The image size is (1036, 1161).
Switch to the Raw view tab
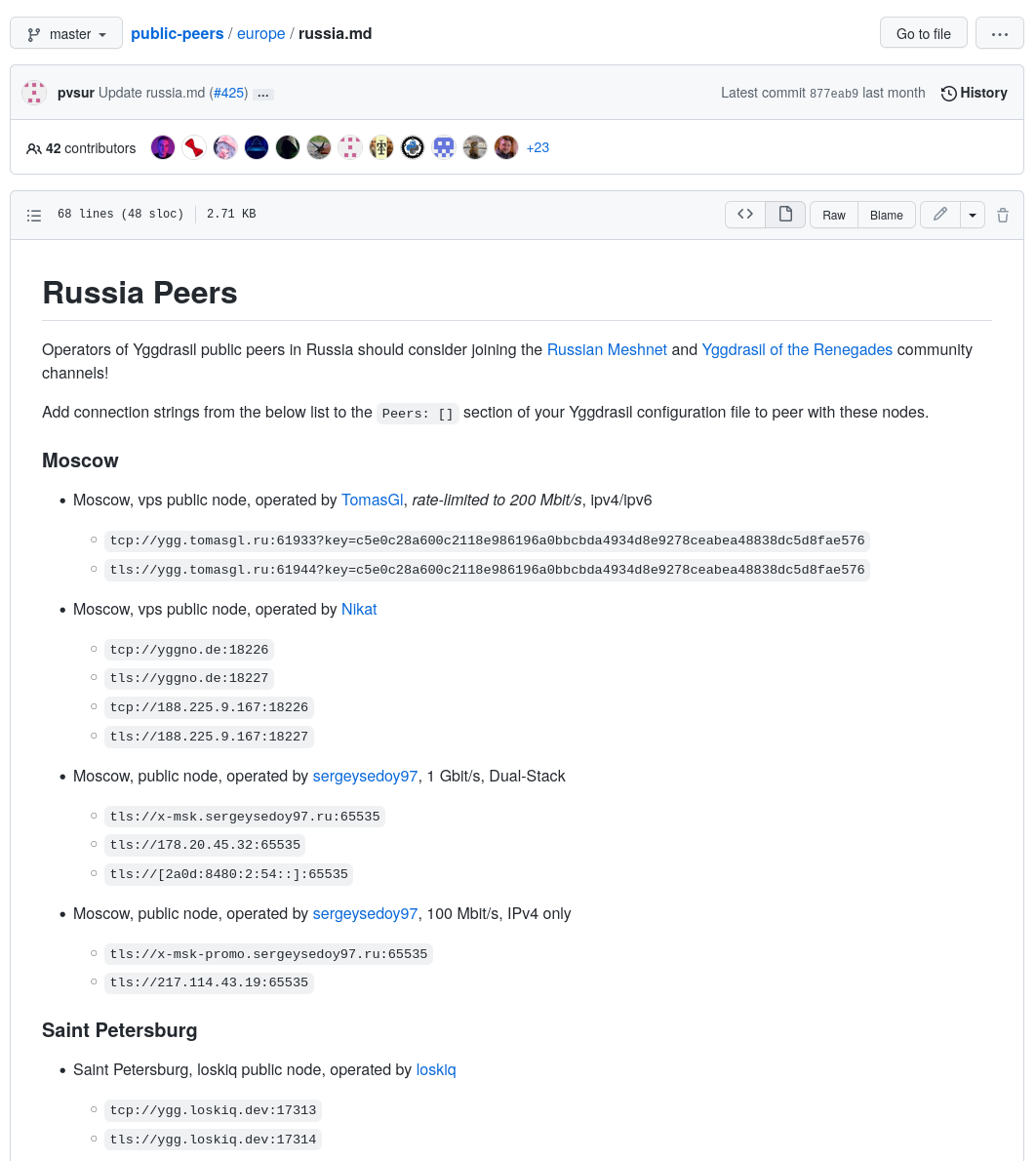pos(833,215)
